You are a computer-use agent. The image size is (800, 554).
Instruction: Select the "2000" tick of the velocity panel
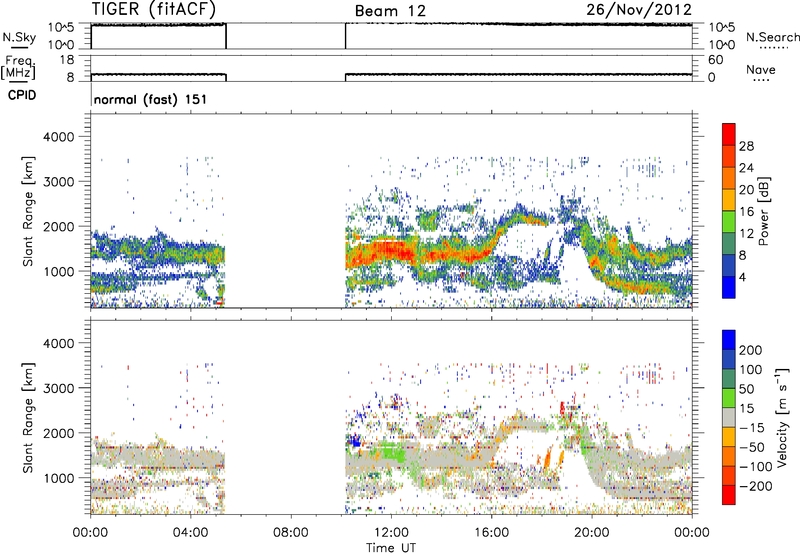coord(58,433)
